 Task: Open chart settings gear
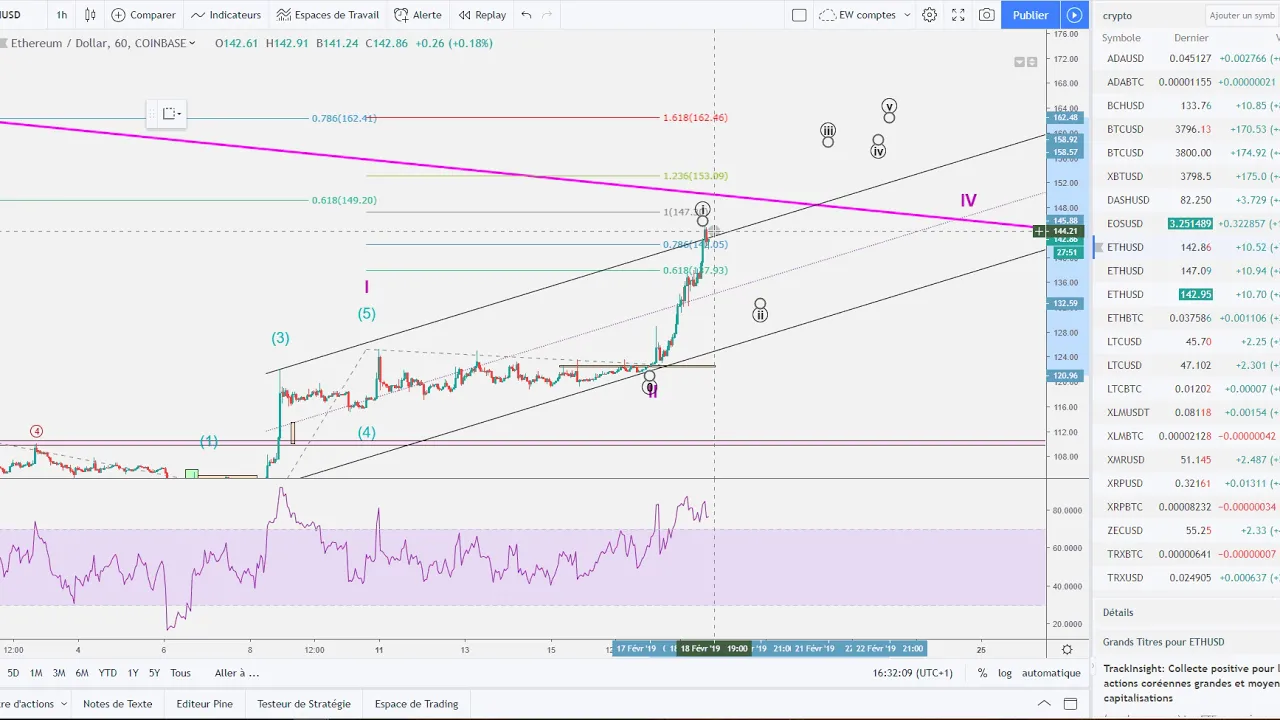[930, 15]
